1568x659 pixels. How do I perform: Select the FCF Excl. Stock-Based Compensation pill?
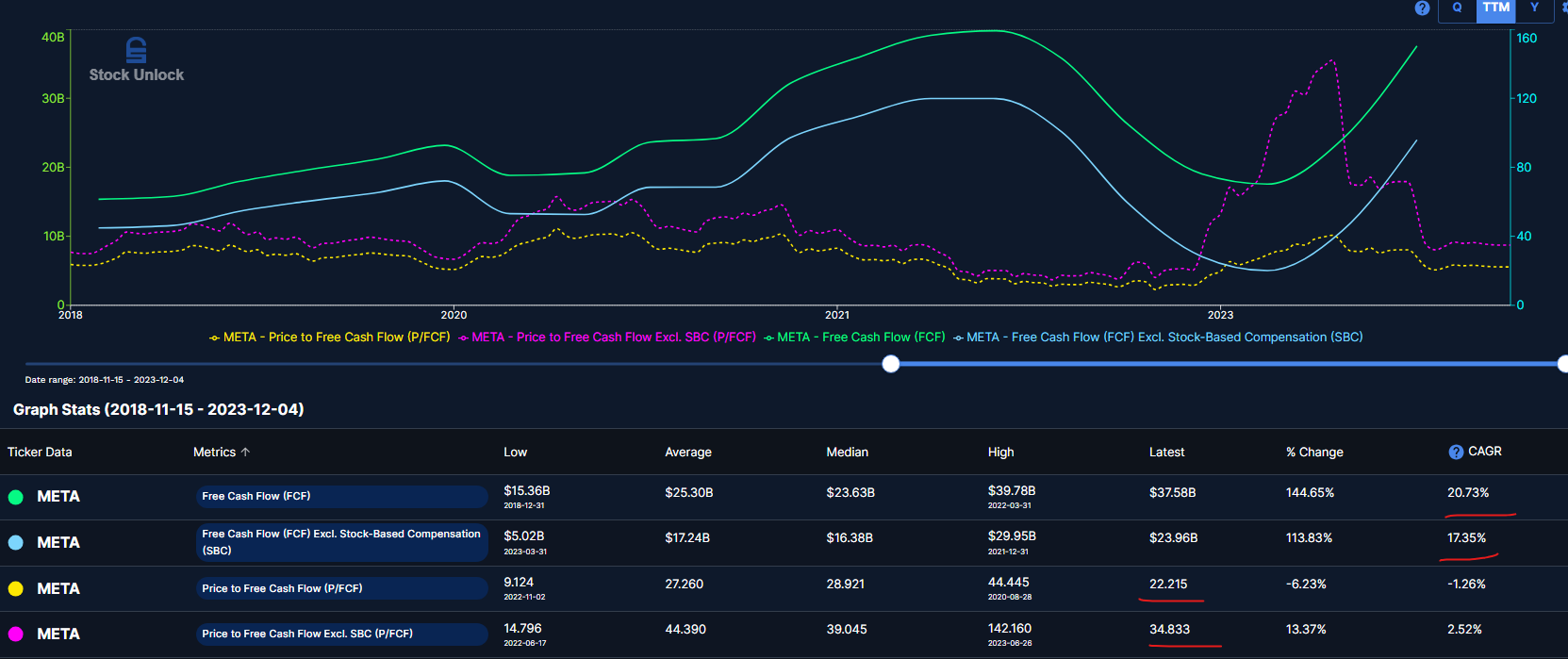click(x=342, y=542)
